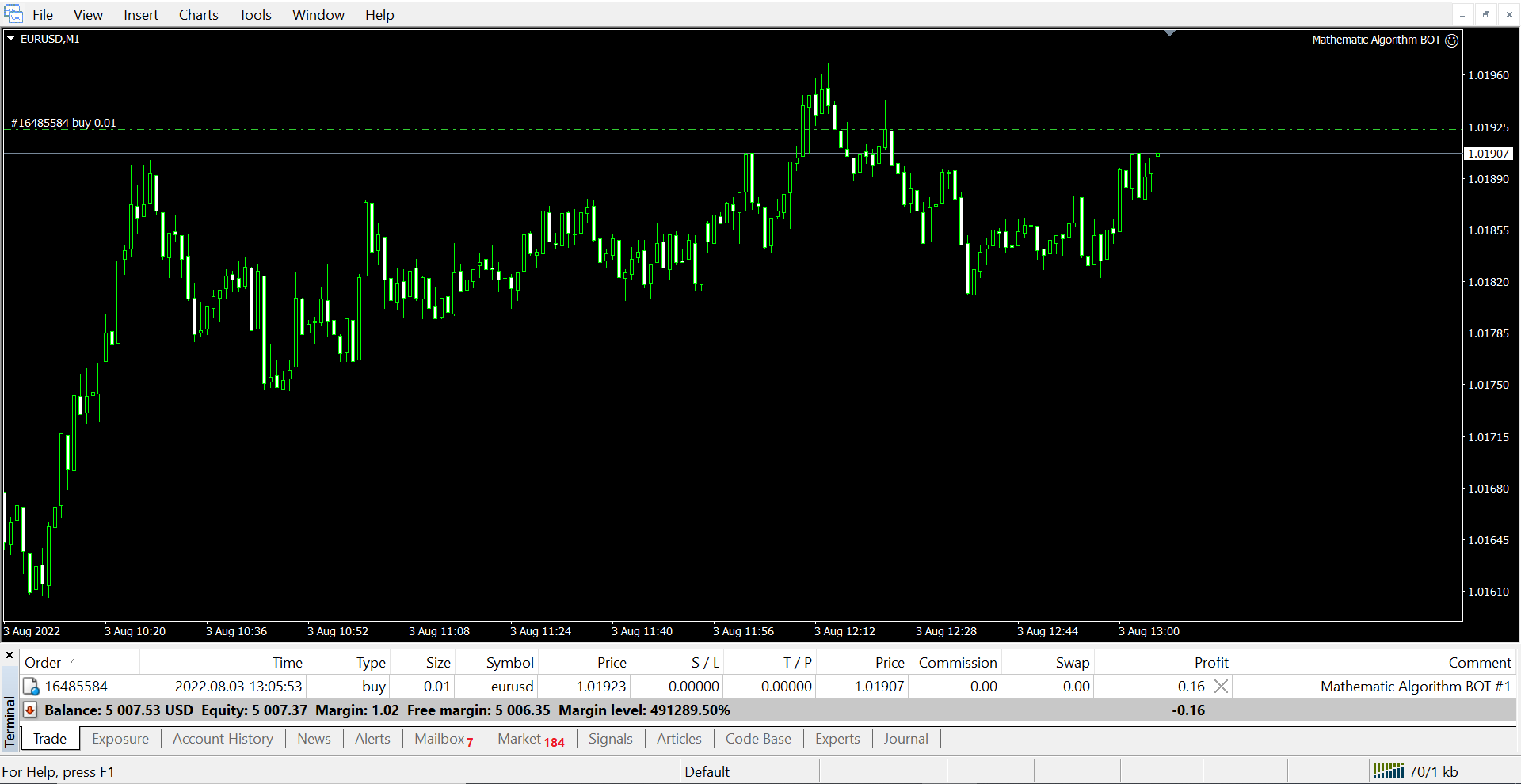This screenshot has width=1521, height=784.
Task: Click the connection status bars icon
Action: pos(1388,771)
